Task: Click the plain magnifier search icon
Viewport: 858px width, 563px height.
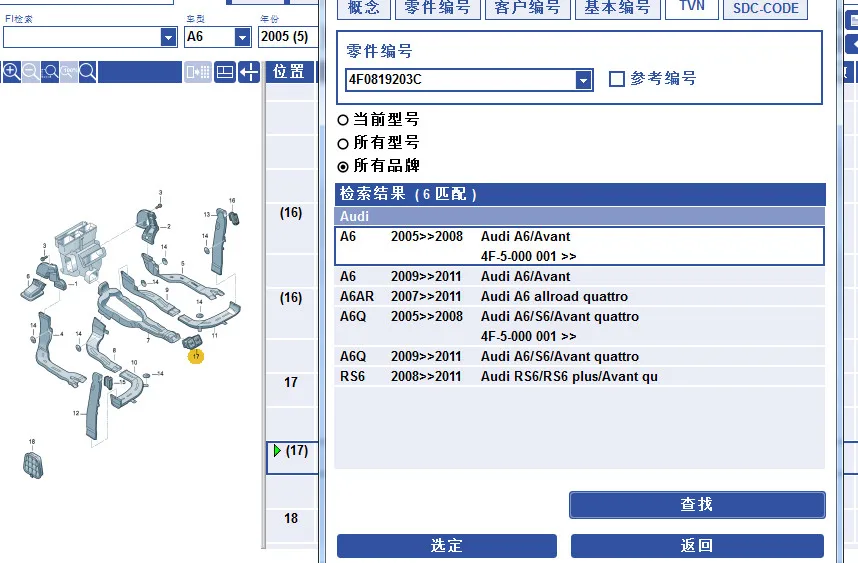Action: coord(88,72)
